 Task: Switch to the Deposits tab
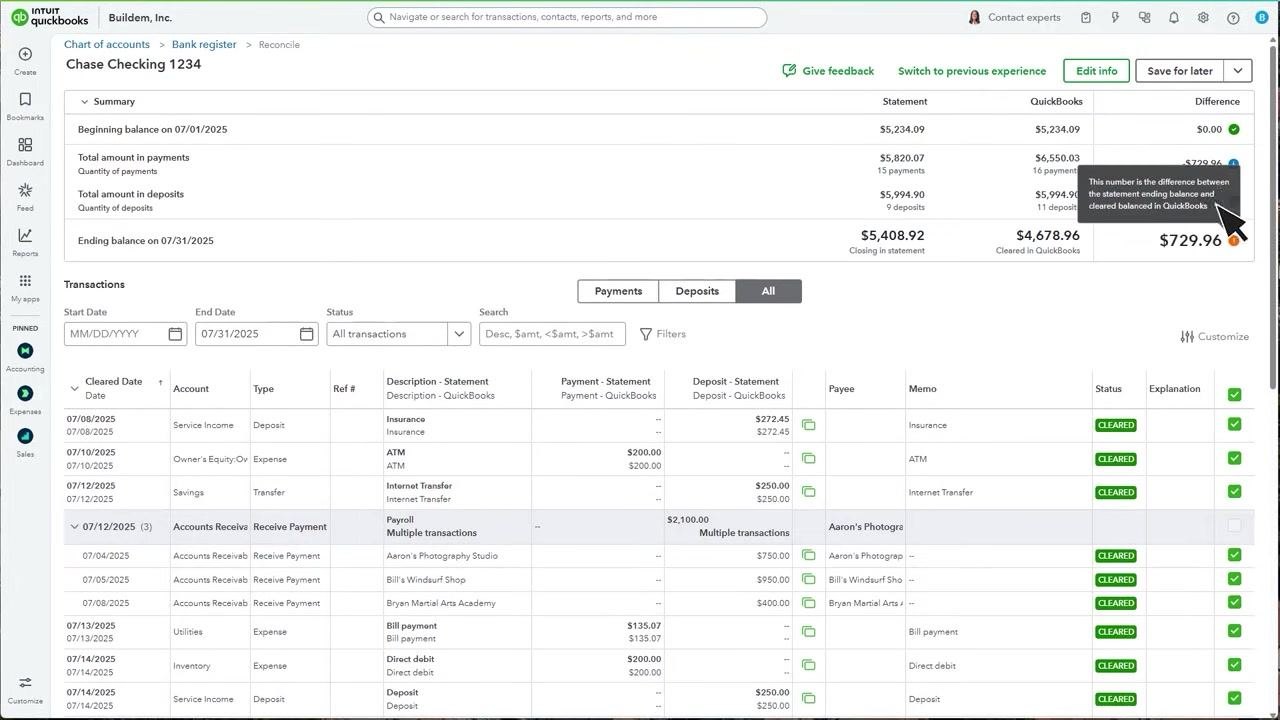pos(697,291)
